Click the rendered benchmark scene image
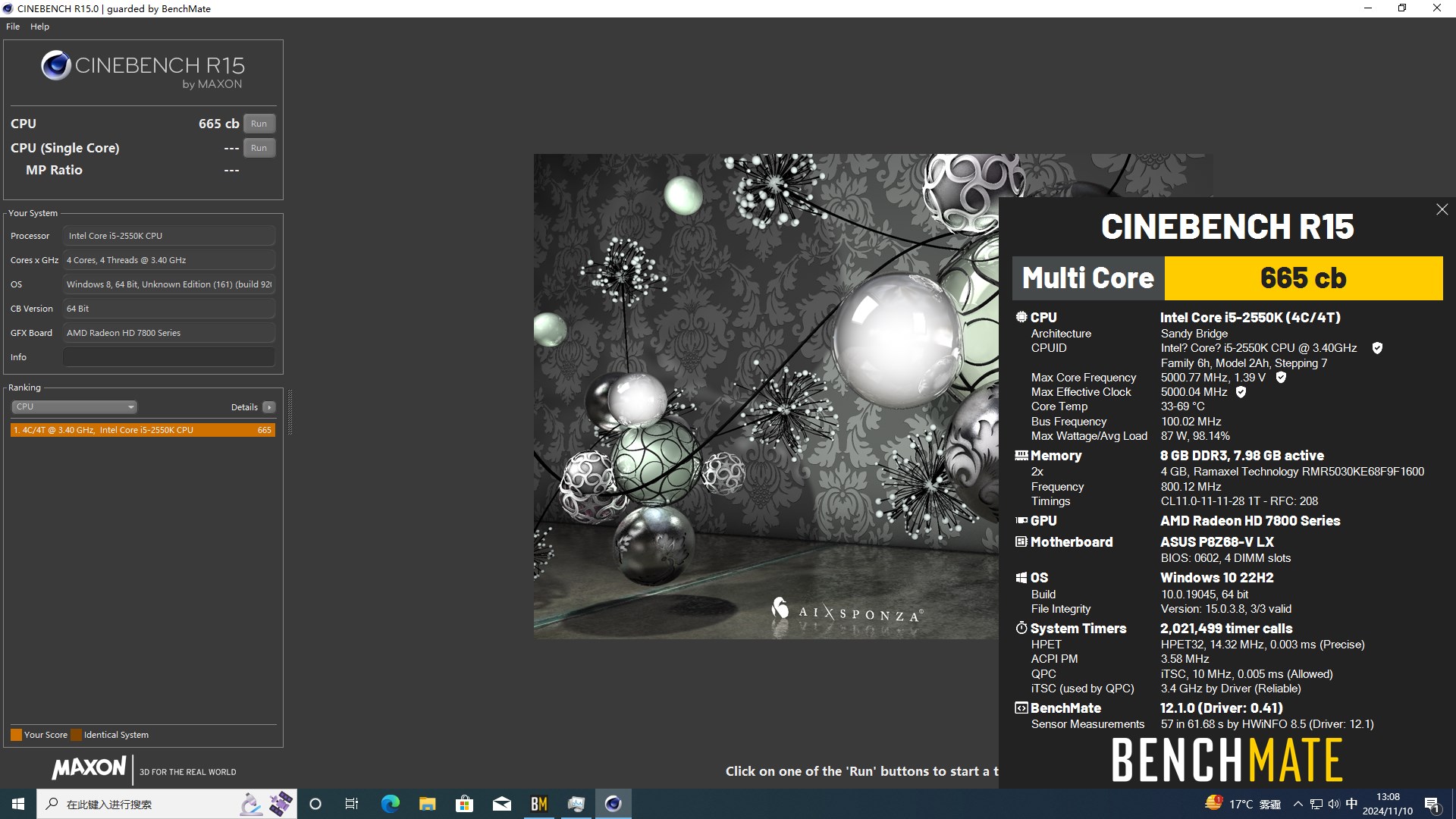1456x819 pixels. (766, 396)
